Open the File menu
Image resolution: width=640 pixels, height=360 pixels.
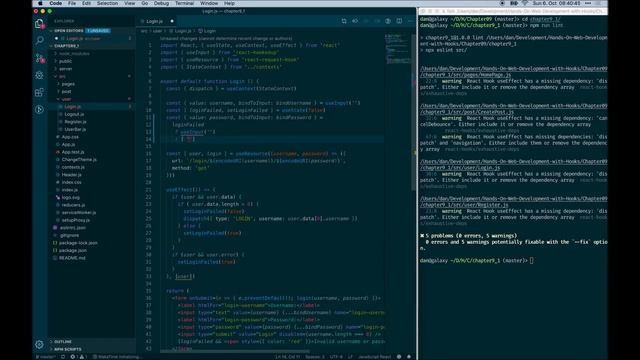[x=72, y=3]
